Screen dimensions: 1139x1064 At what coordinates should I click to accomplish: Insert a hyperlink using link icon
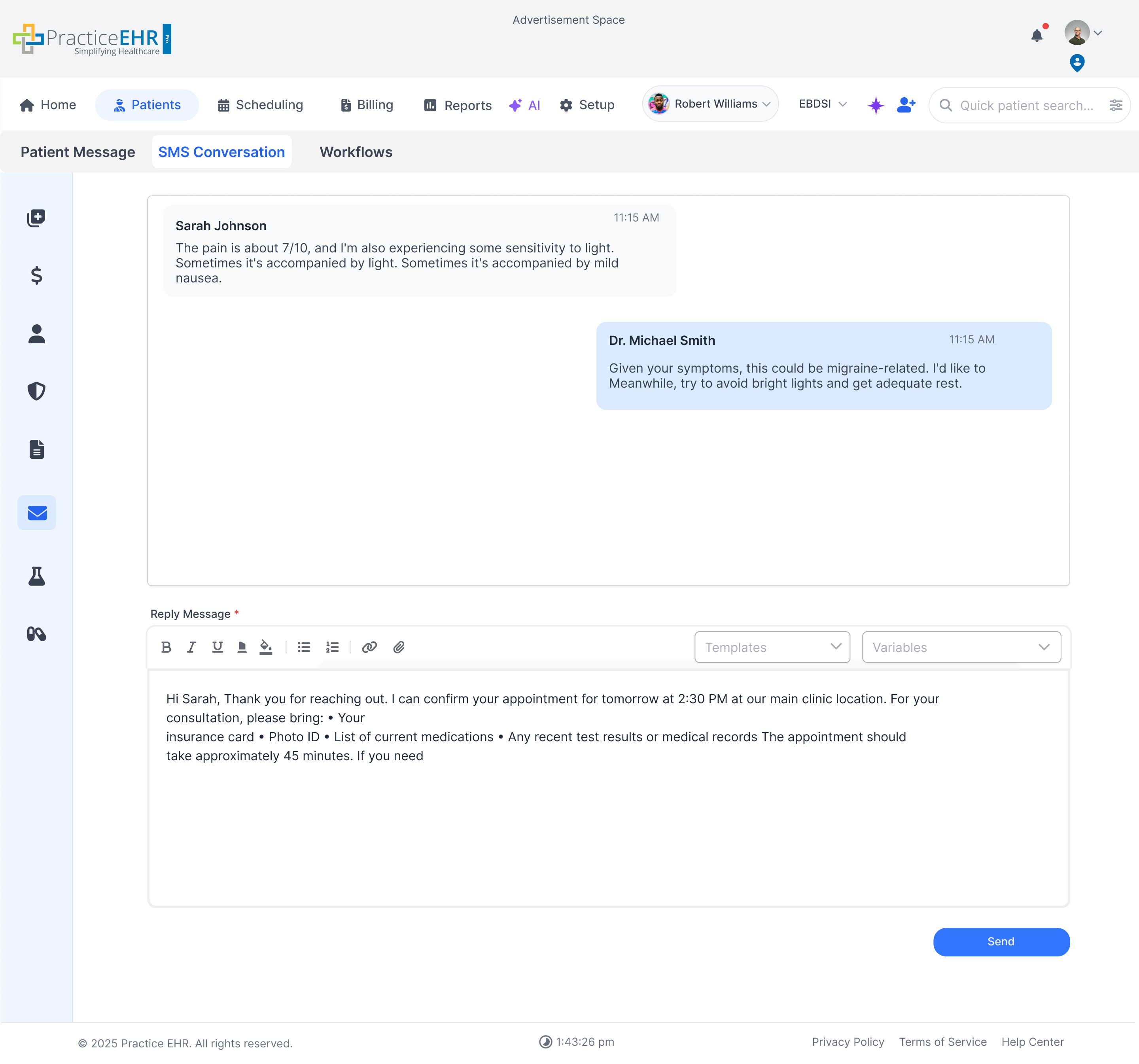tap(369, 647)
